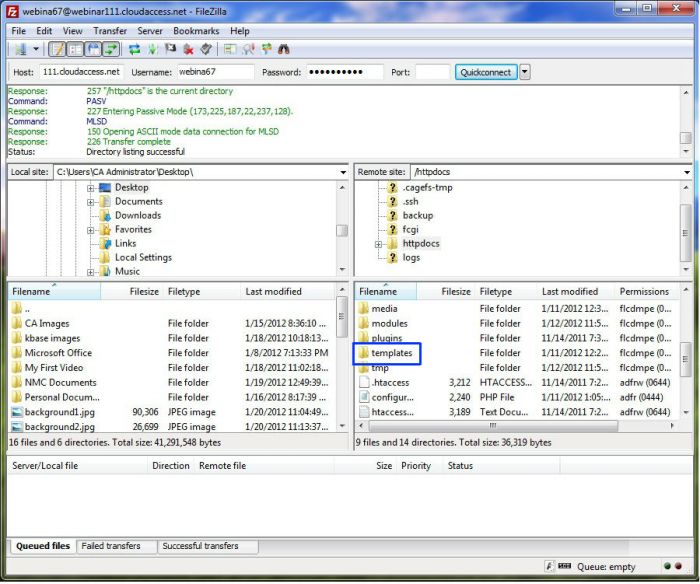Viewport: 700px width, 584px height.
Task: Select .cagefs-tmp in the remote tree
Action: [x=427, y=188]
